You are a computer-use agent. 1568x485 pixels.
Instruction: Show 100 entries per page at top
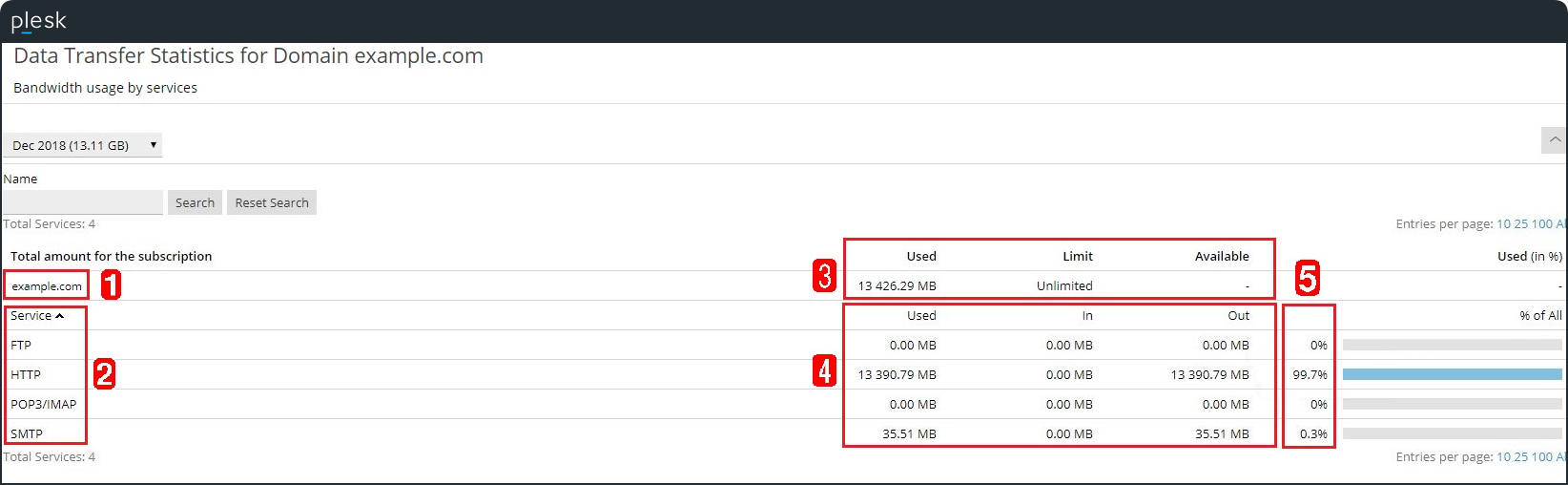click(1541, 224)
